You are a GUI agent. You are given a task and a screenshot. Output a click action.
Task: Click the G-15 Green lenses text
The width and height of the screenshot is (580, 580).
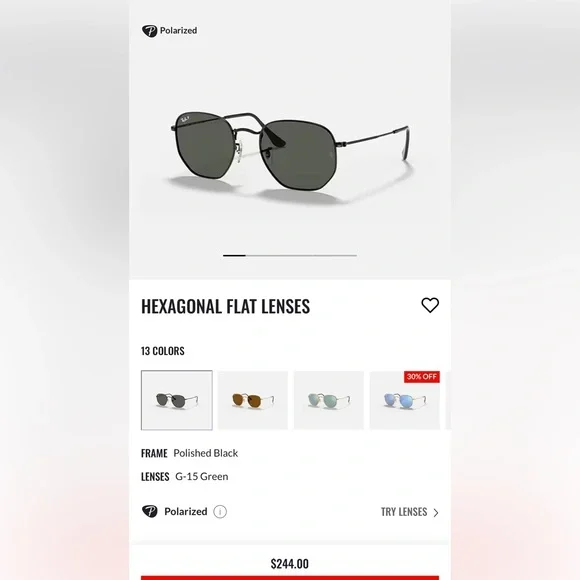pyautogui.click(x=202, y=476)
